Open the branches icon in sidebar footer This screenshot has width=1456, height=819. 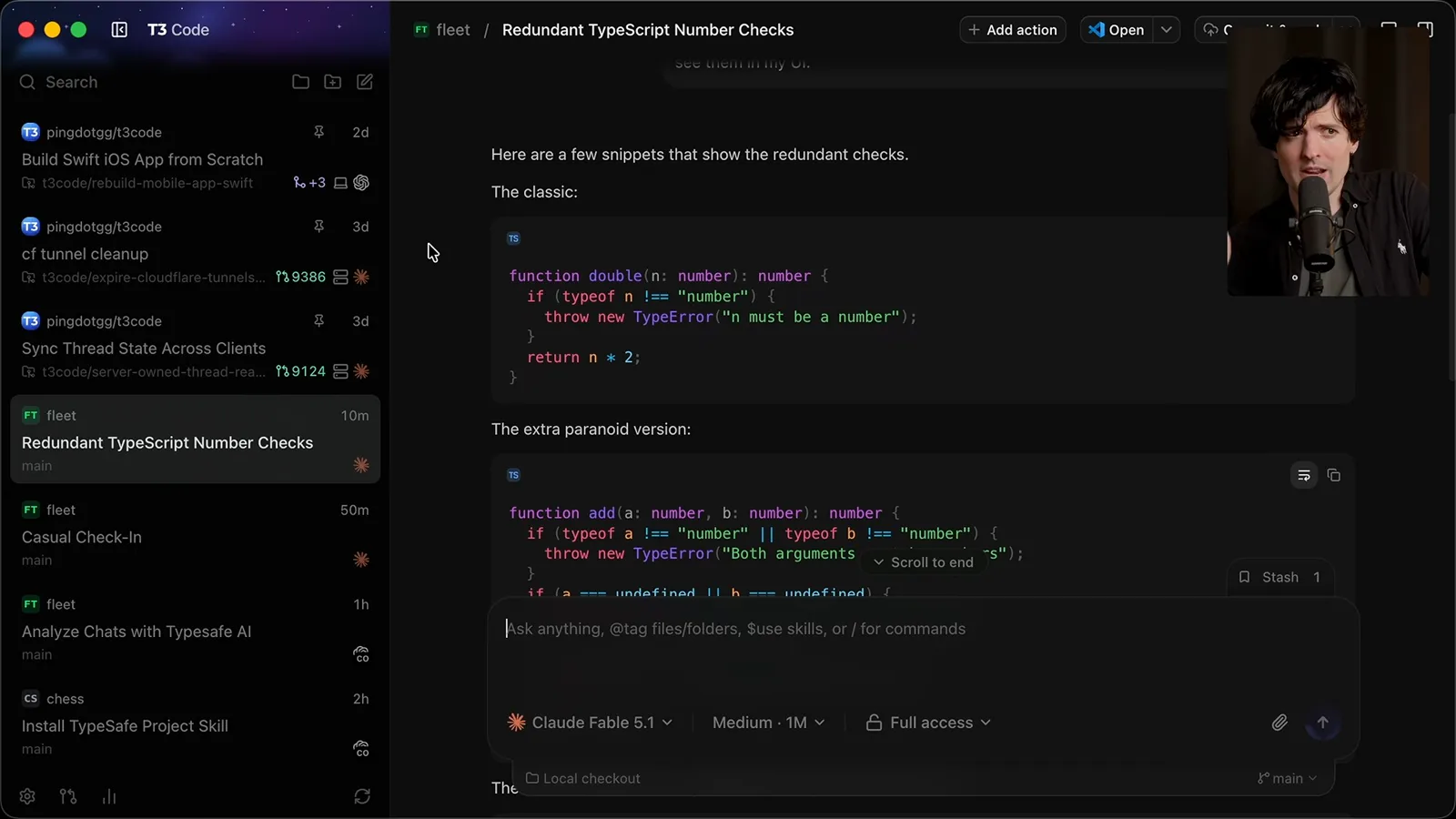click(x=68, y=796)
